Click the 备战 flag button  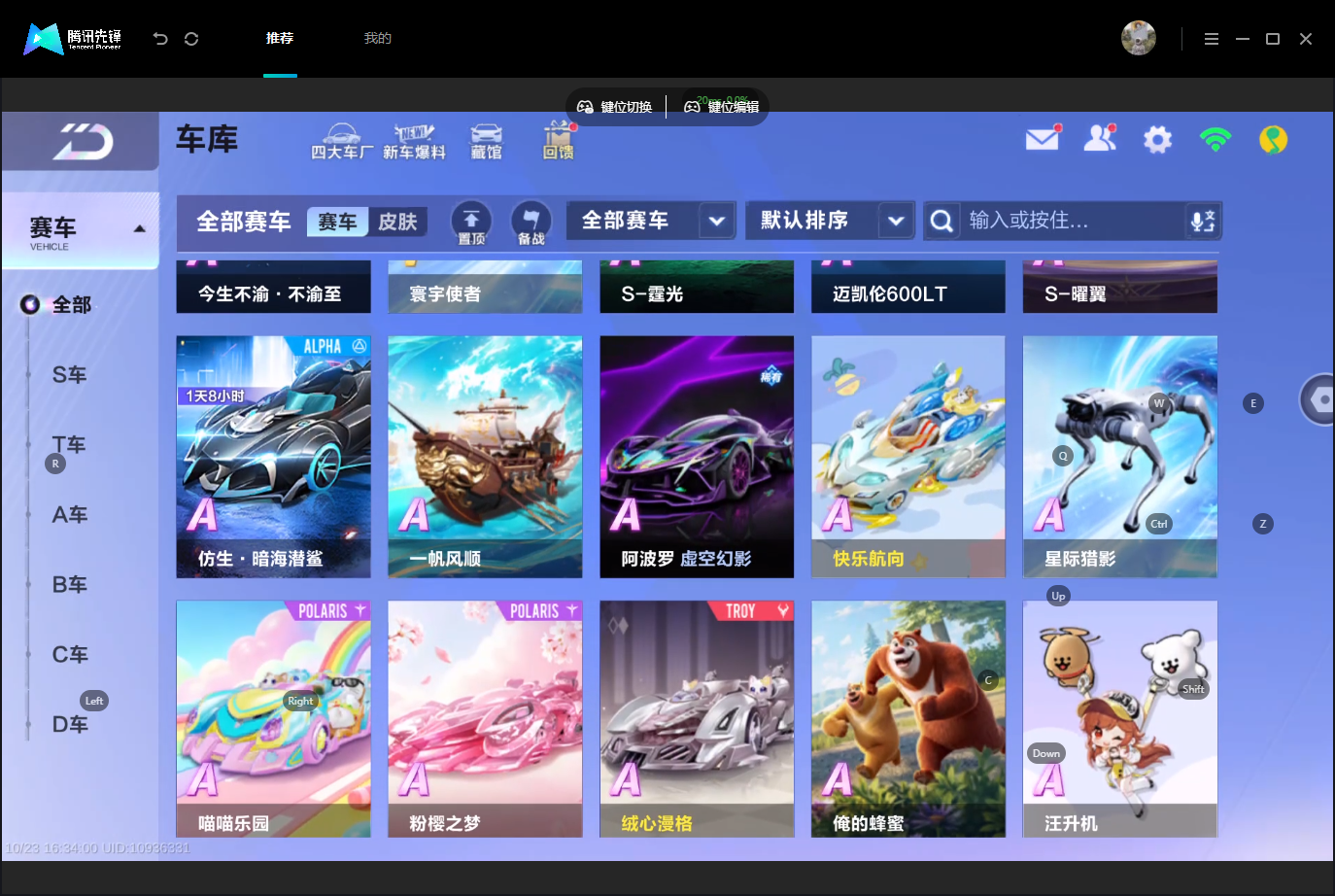(x=531, y=223)
